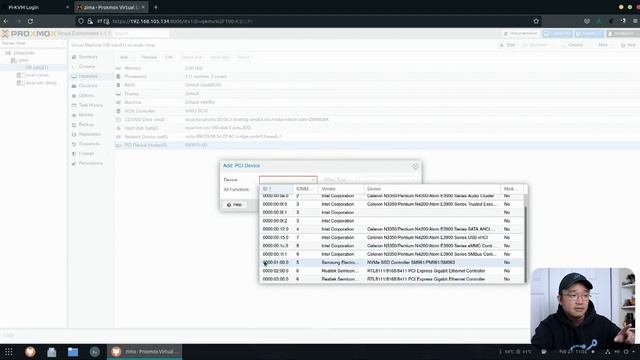Click the Edit hardware button

point(169,57)
